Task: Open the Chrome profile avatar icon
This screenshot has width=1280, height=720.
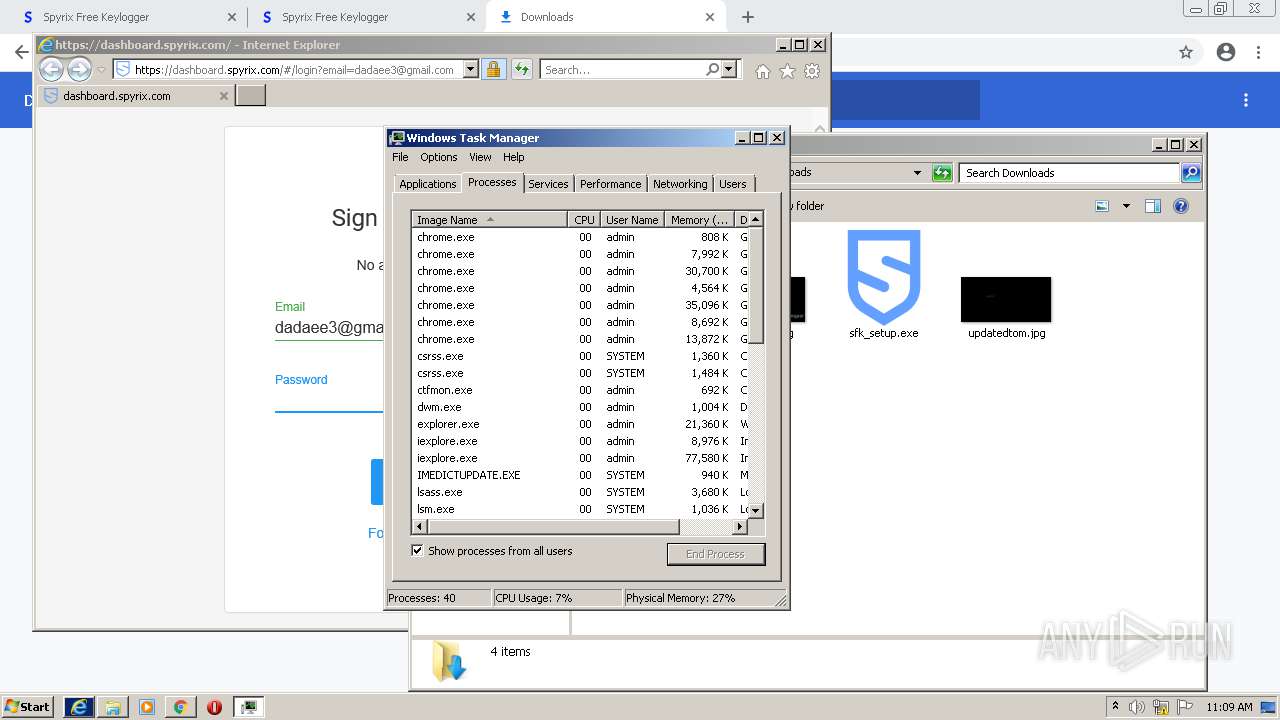Action: [1226, 52]
